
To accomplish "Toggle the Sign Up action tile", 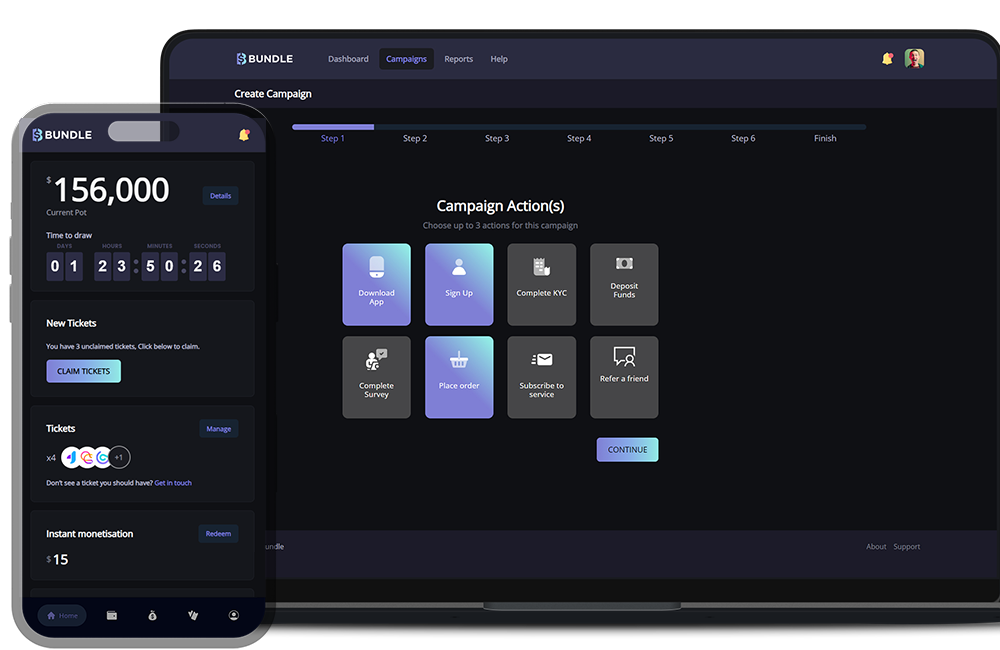I will [x=459, y=284].
